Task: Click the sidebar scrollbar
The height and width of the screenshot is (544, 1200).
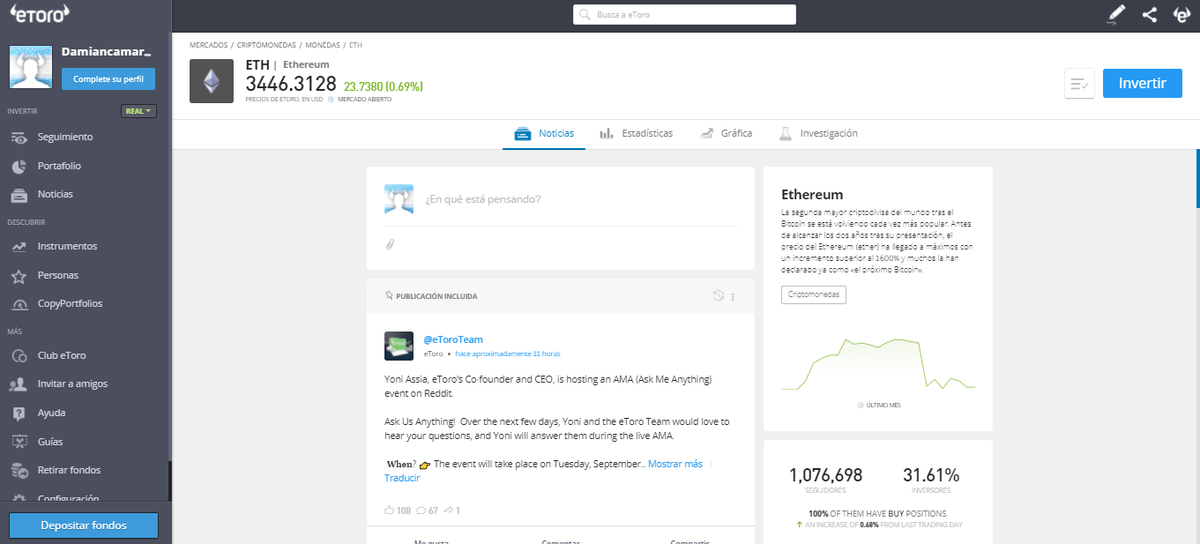Action: pos(169,481)
